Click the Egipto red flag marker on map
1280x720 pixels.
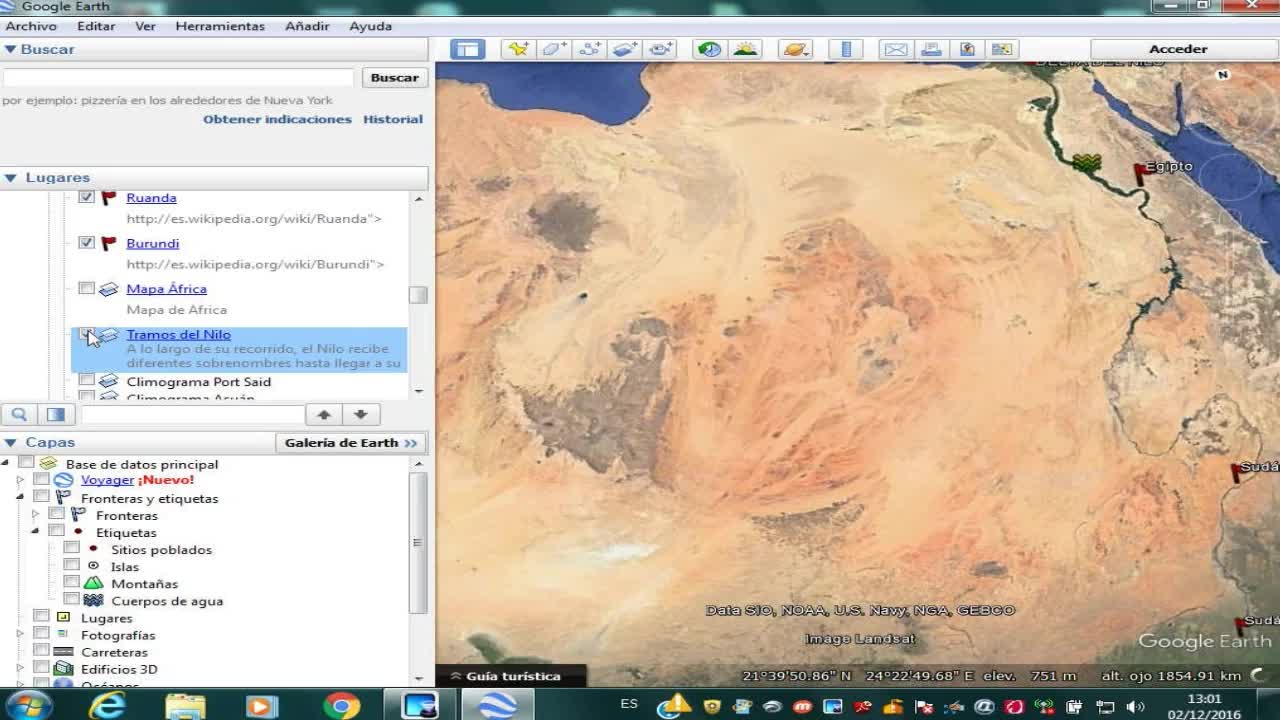(1141, 174)
